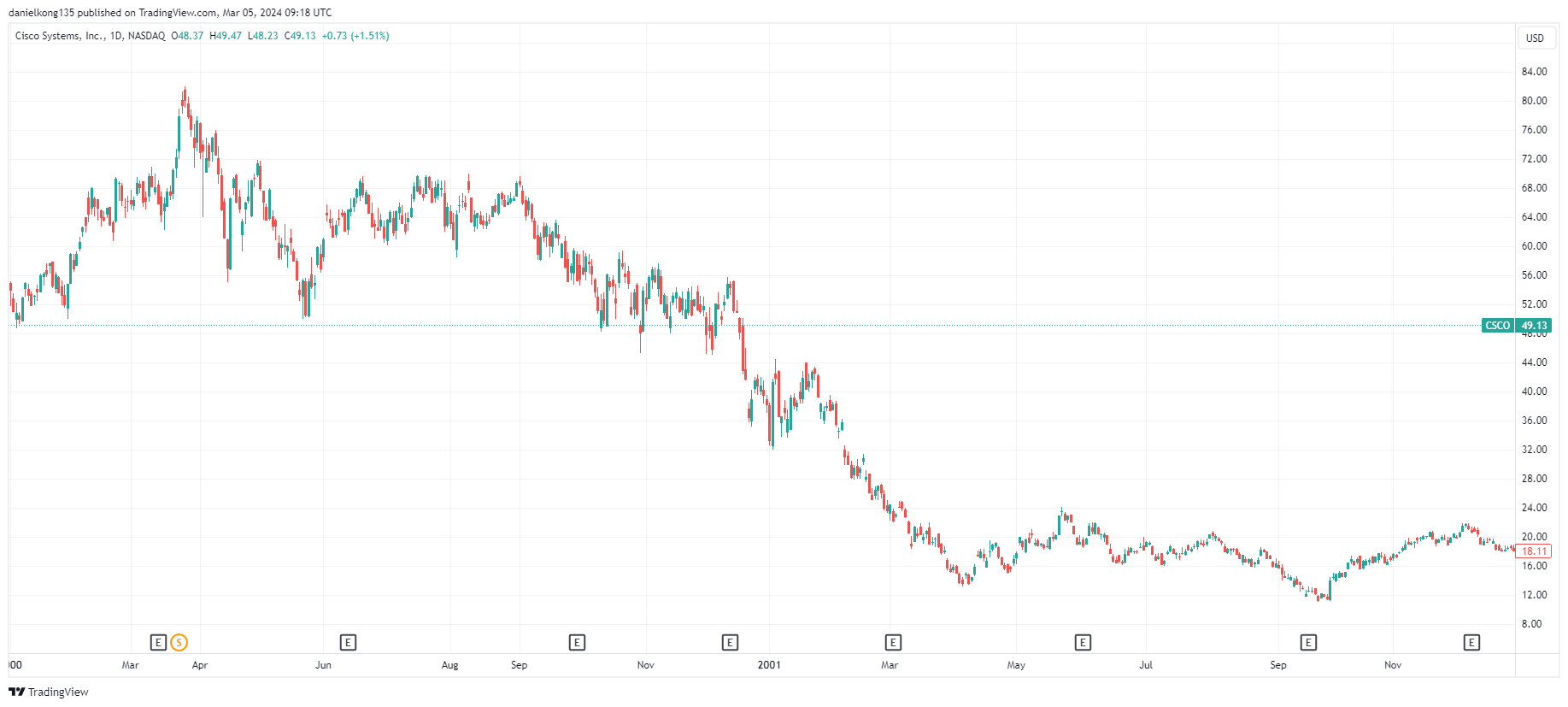The image size is (1568, 707).
Task: Click the 2001 label on time axis
Action: click(x=769, y=665)
